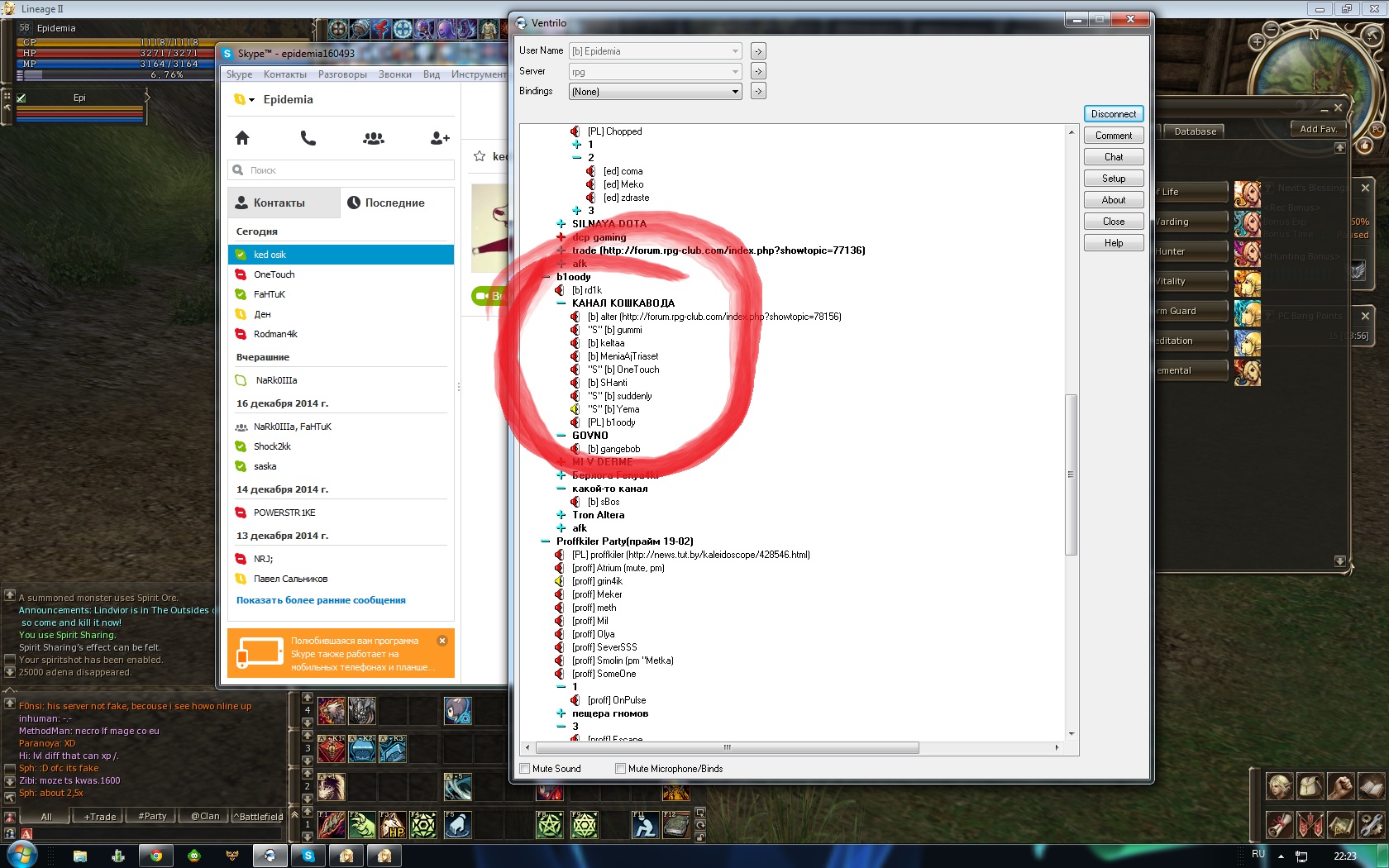Click Skype Поиск search field
The height and width of the screenshot is (868, 1389).
[x=341, y=170]
